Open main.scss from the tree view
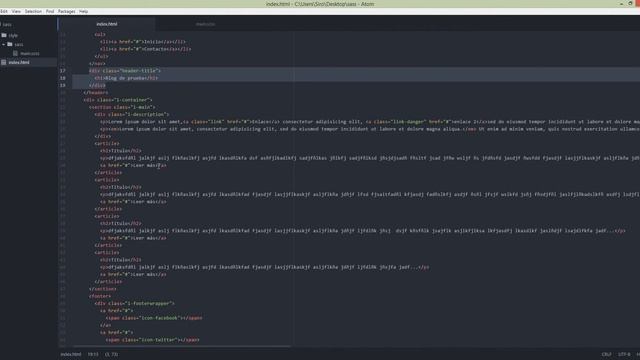 click(30, 53)
